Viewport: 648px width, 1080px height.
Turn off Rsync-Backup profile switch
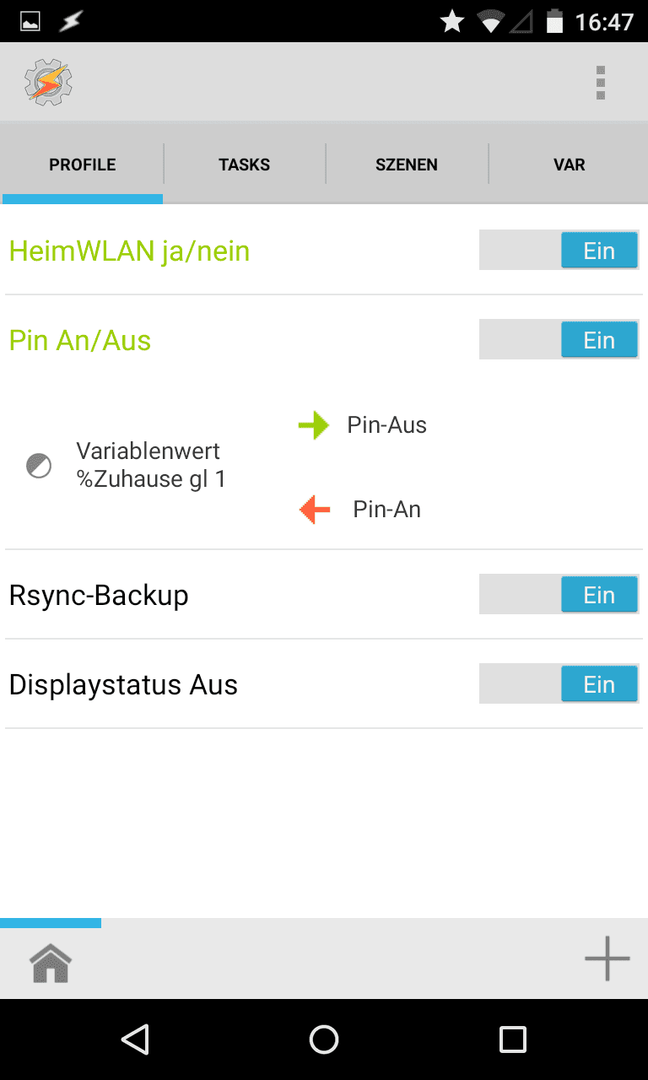coord(559,594)
